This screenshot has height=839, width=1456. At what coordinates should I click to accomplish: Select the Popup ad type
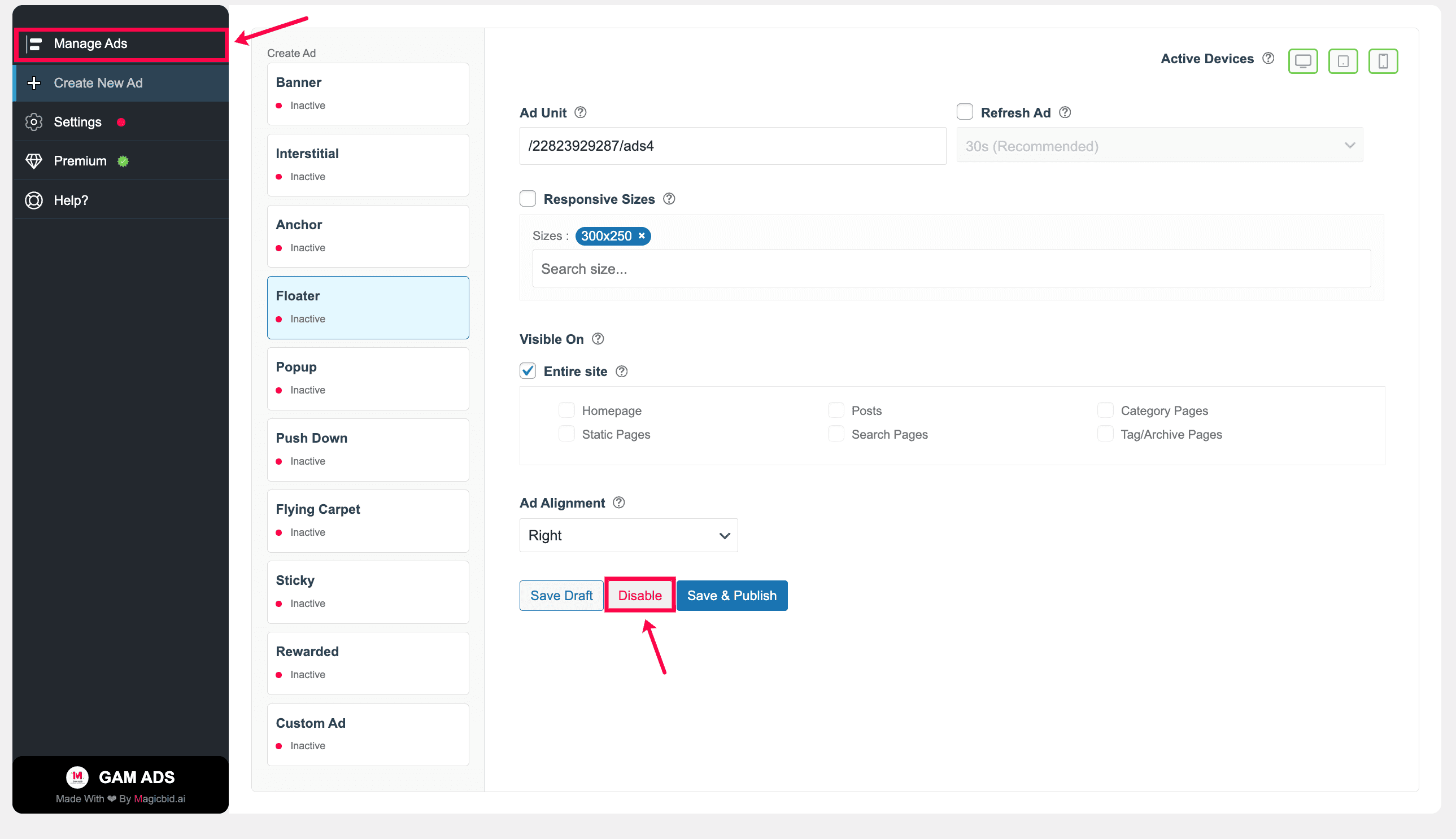(368, 379)
